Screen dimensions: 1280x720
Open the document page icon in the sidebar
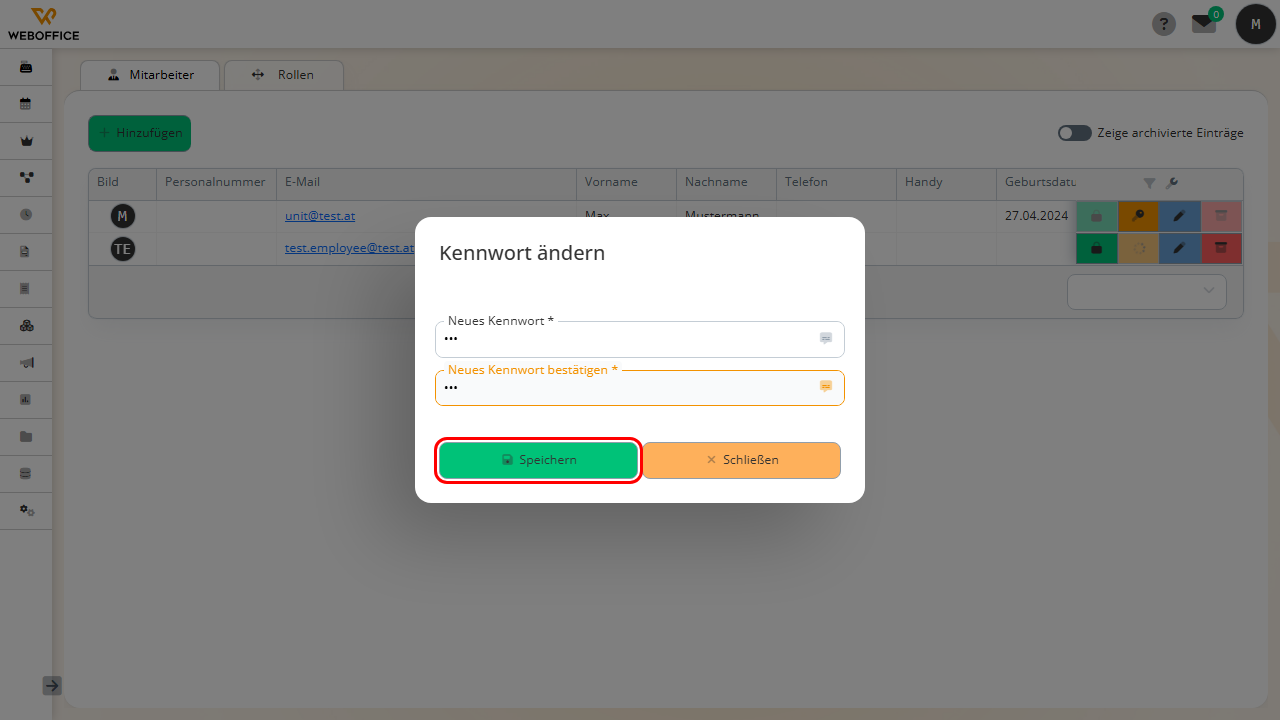pyautogui.click(x=26, y=251)
